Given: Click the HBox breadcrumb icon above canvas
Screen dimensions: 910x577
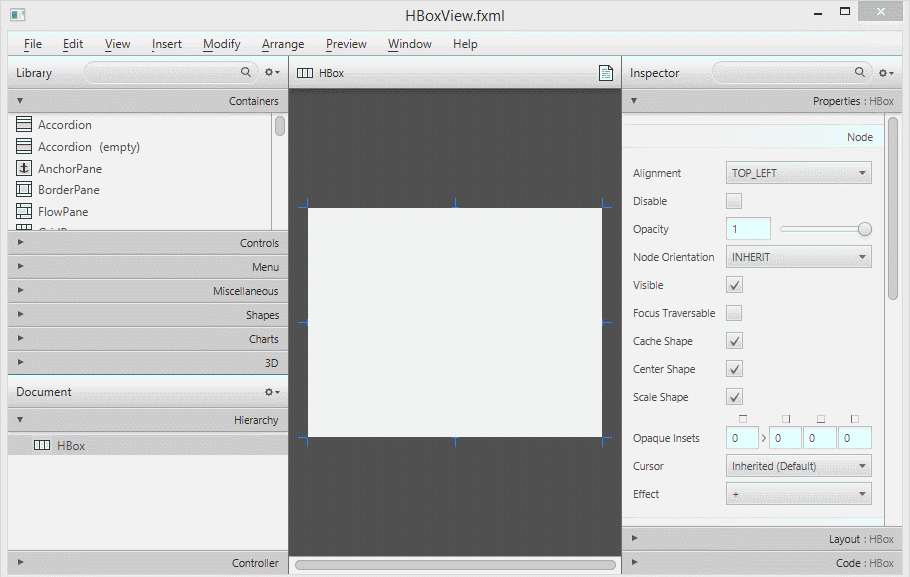Looking at the screenshot, I should point(305,73).
